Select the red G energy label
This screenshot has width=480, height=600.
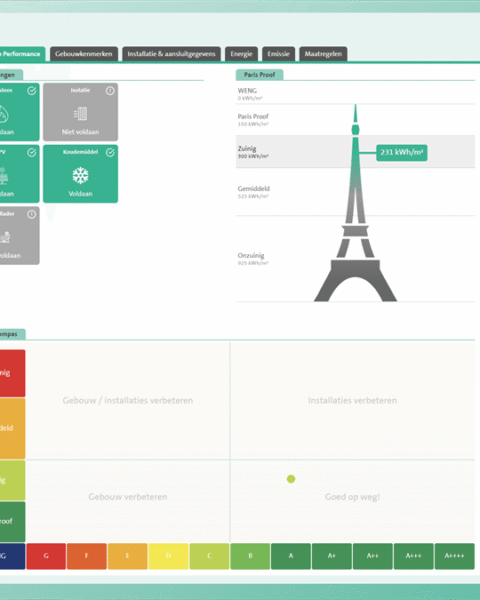coord(46,556)
